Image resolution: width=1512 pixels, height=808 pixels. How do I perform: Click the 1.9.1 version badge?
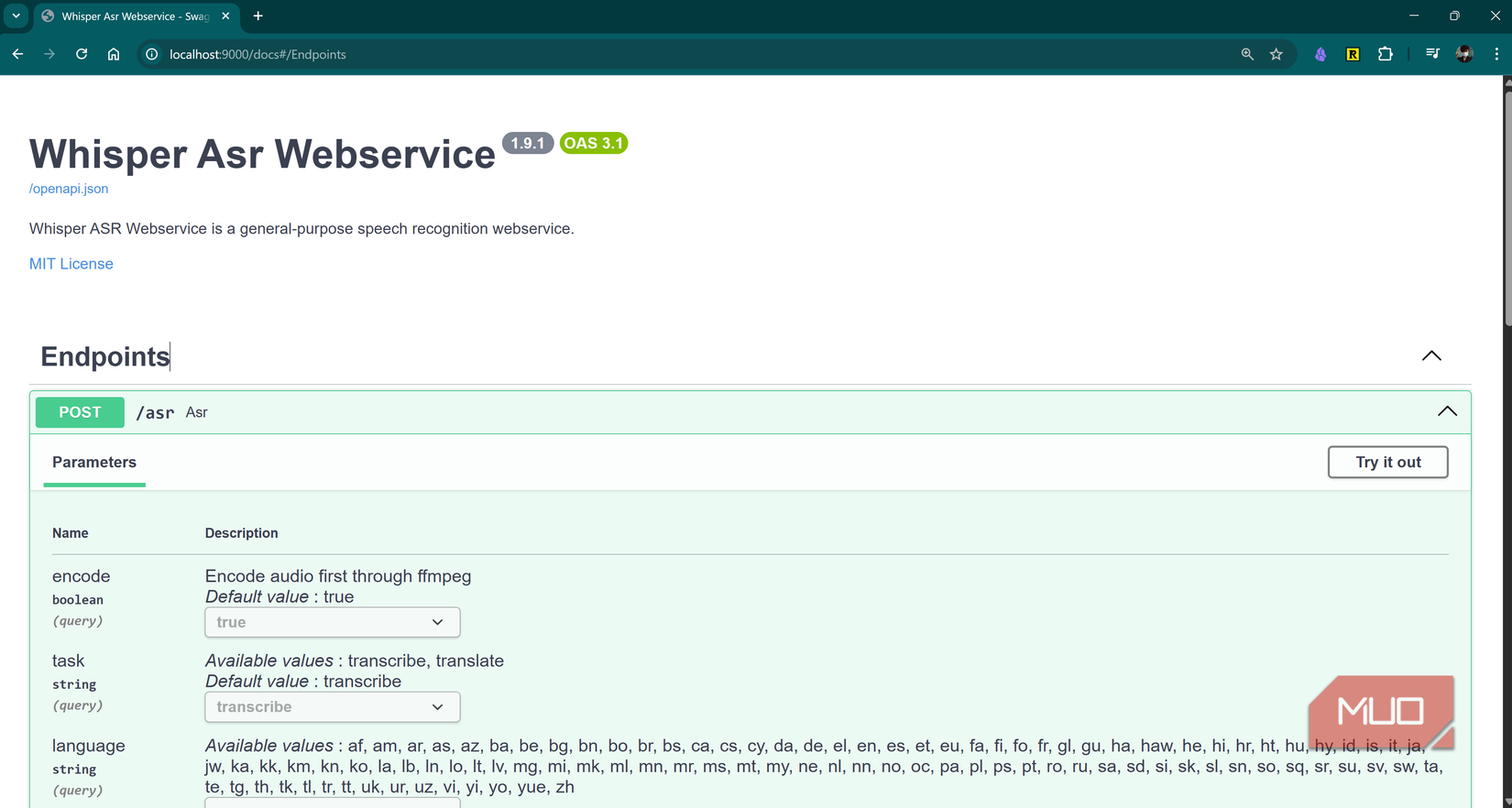click(528, 143)
